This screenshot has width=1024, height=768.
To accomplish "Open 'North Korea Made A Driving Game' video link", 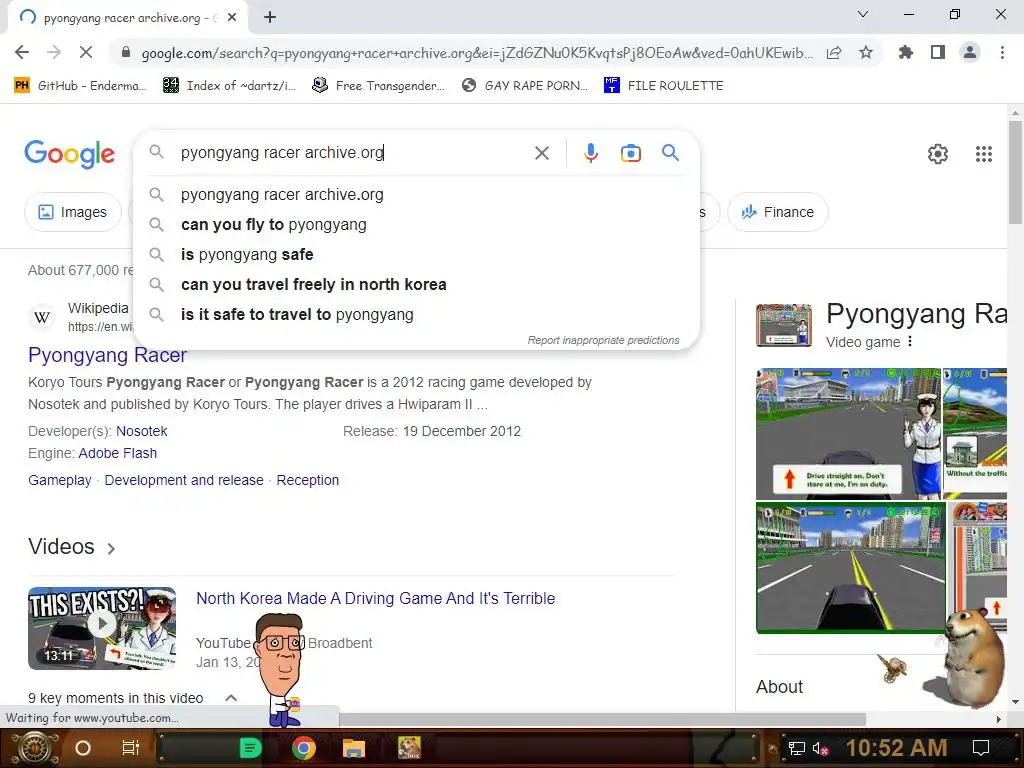I will coord(376,598).
